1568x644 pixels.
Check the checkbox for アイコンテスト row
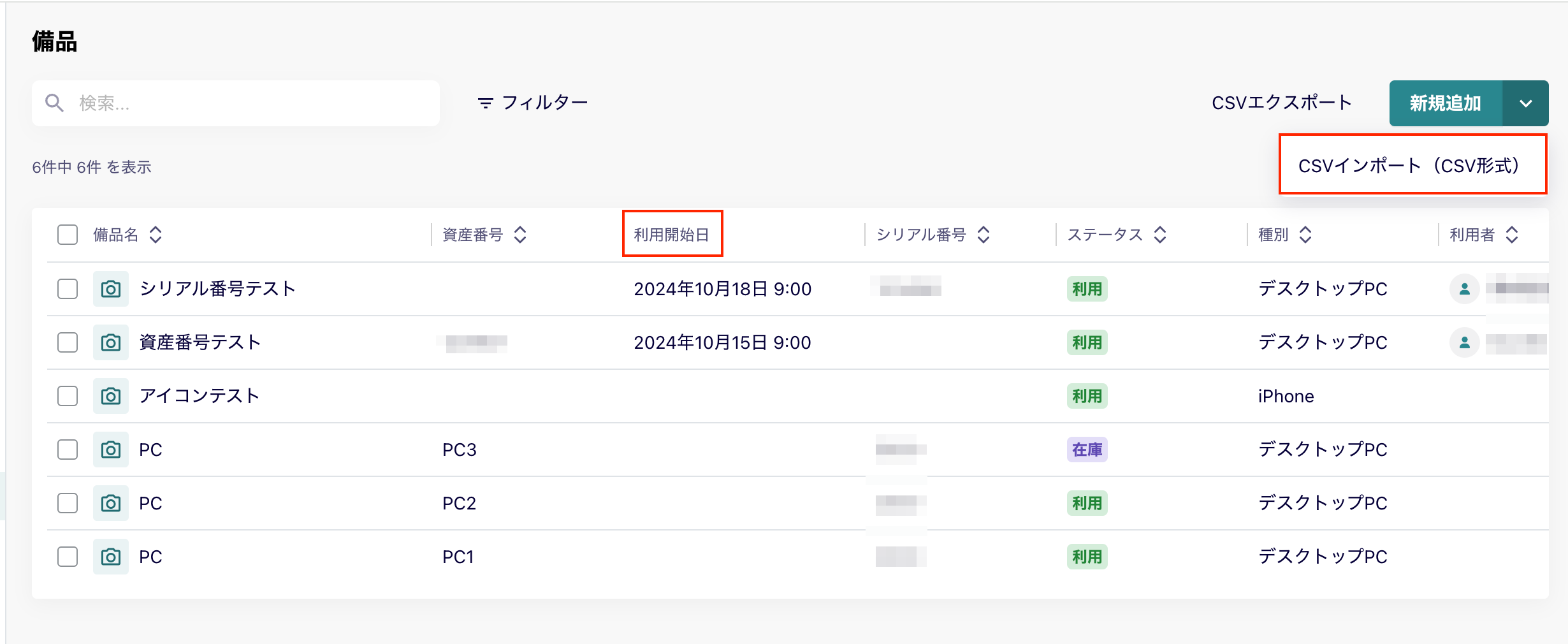[67, 396]
